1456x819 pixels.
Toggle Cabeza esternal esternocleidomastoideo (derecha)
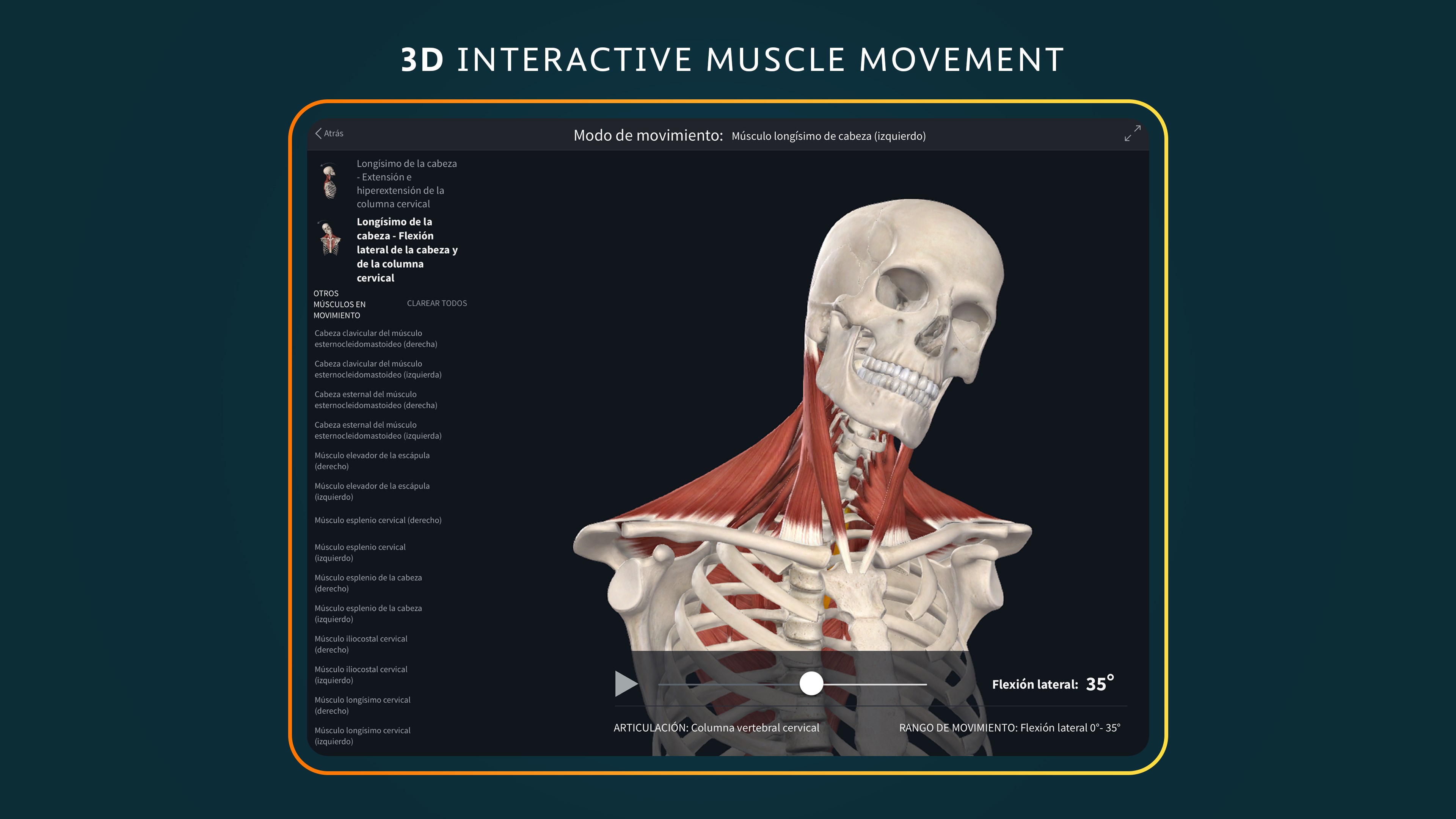tap(376, 400)
